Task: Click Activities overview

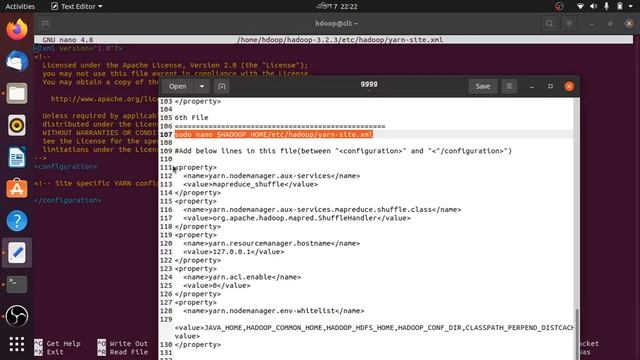Action: pyautogui.click(x=20, y=6)
